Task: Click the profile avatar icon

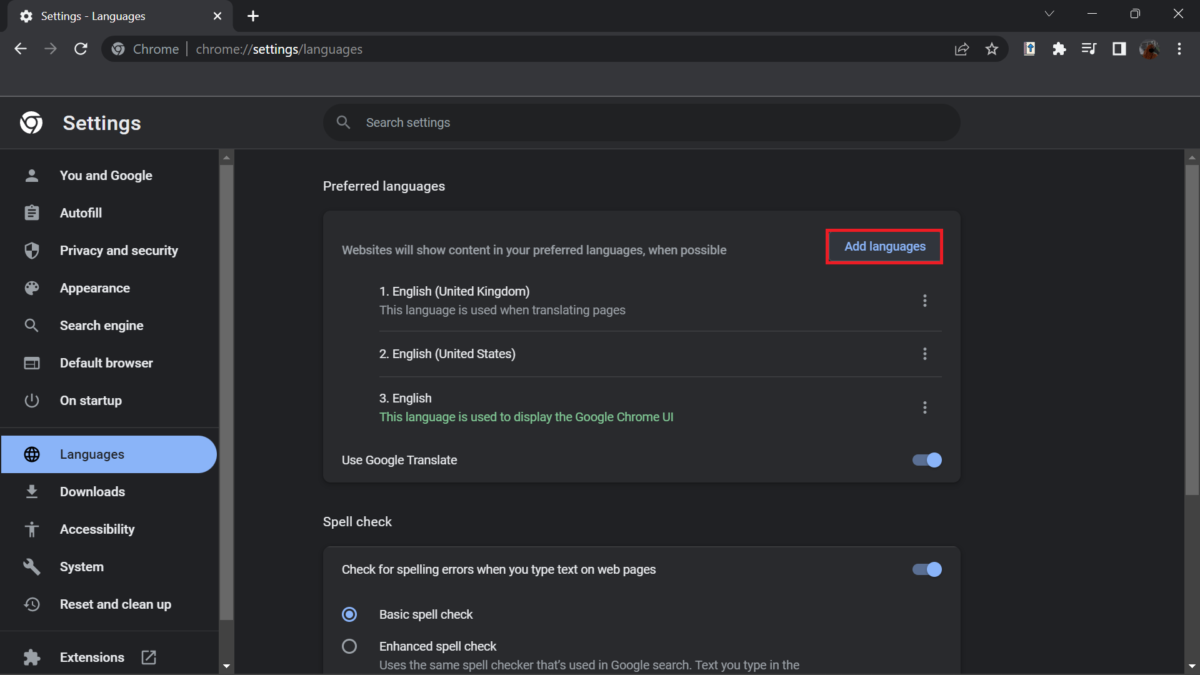Action: tap(1149, 49)
